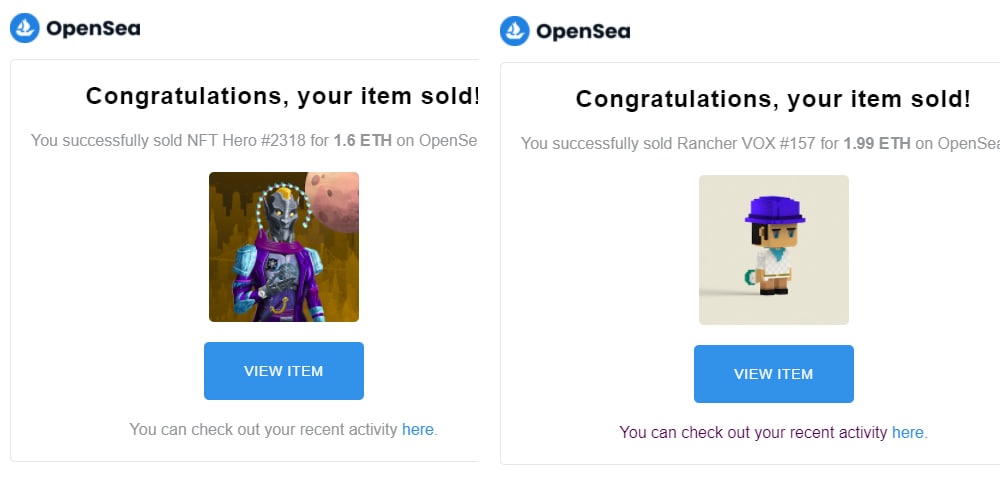Open the 'here' link in the left email
This screenshot has height=491, width=1000.
pyautogui.click(x=418, y=429)
